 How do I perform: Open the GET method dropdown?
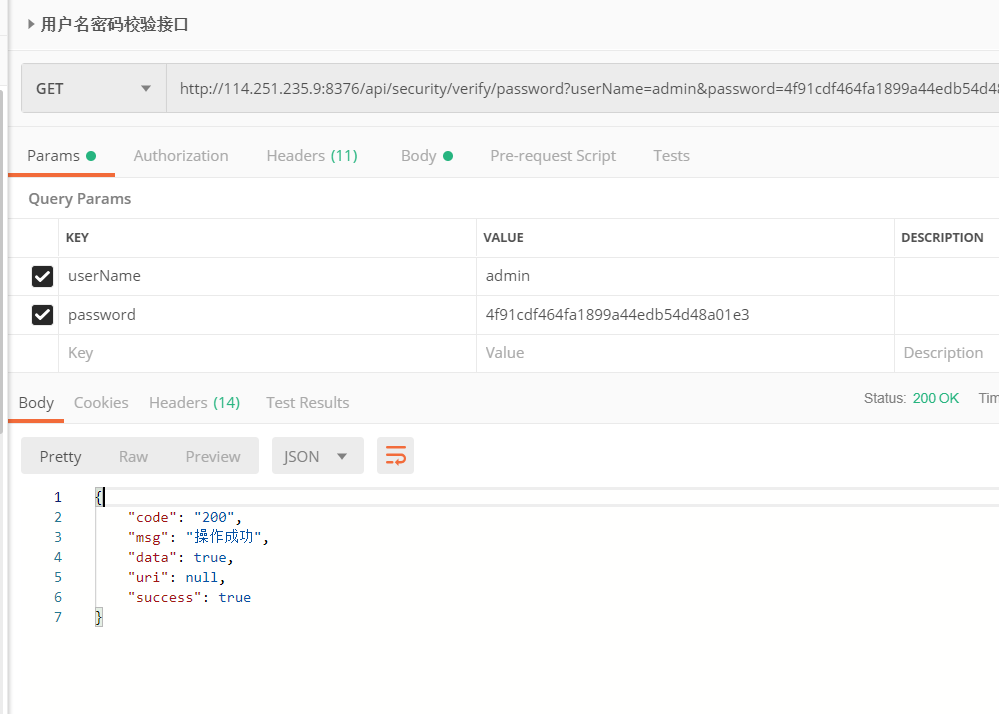tap(94, 88)
